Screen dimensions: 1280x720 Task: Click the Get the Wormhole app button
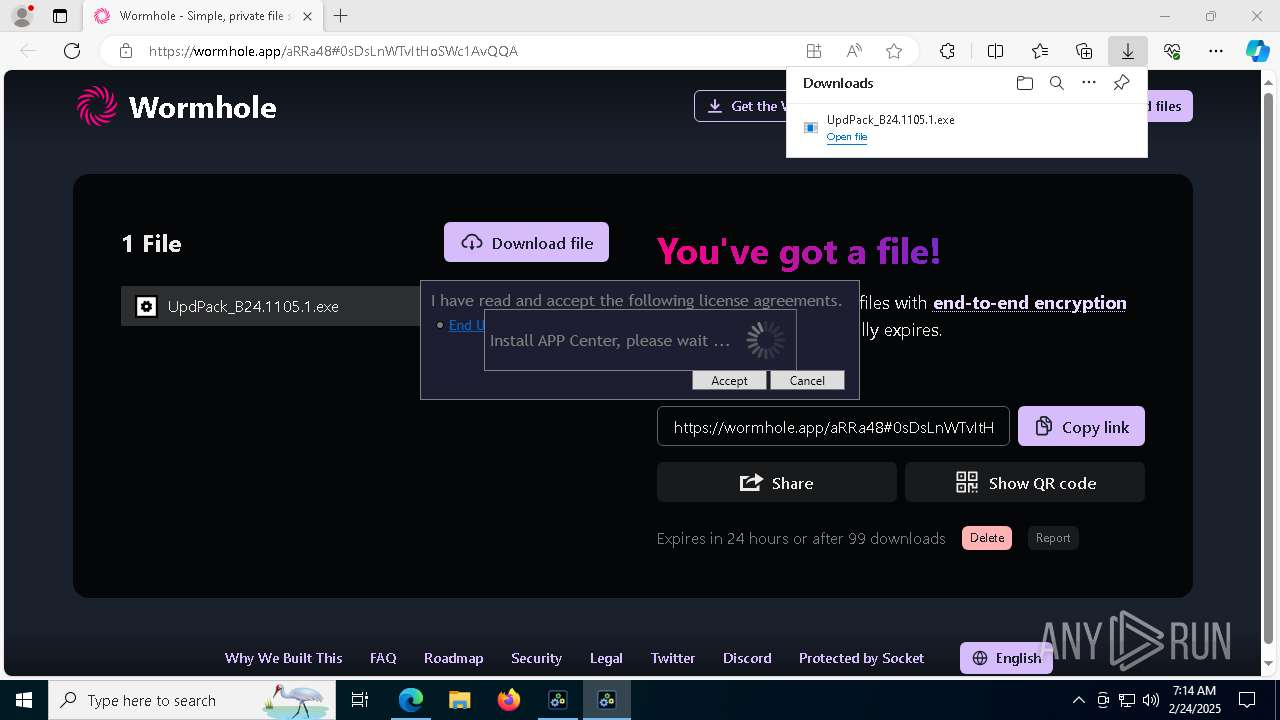[x=740, y=106]
